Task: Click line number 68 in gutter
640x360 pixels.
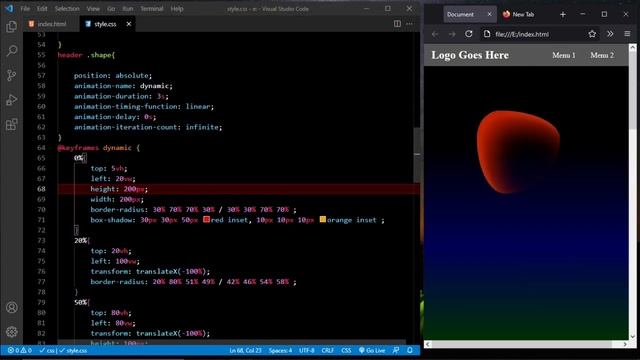Action: coord(41,189)
